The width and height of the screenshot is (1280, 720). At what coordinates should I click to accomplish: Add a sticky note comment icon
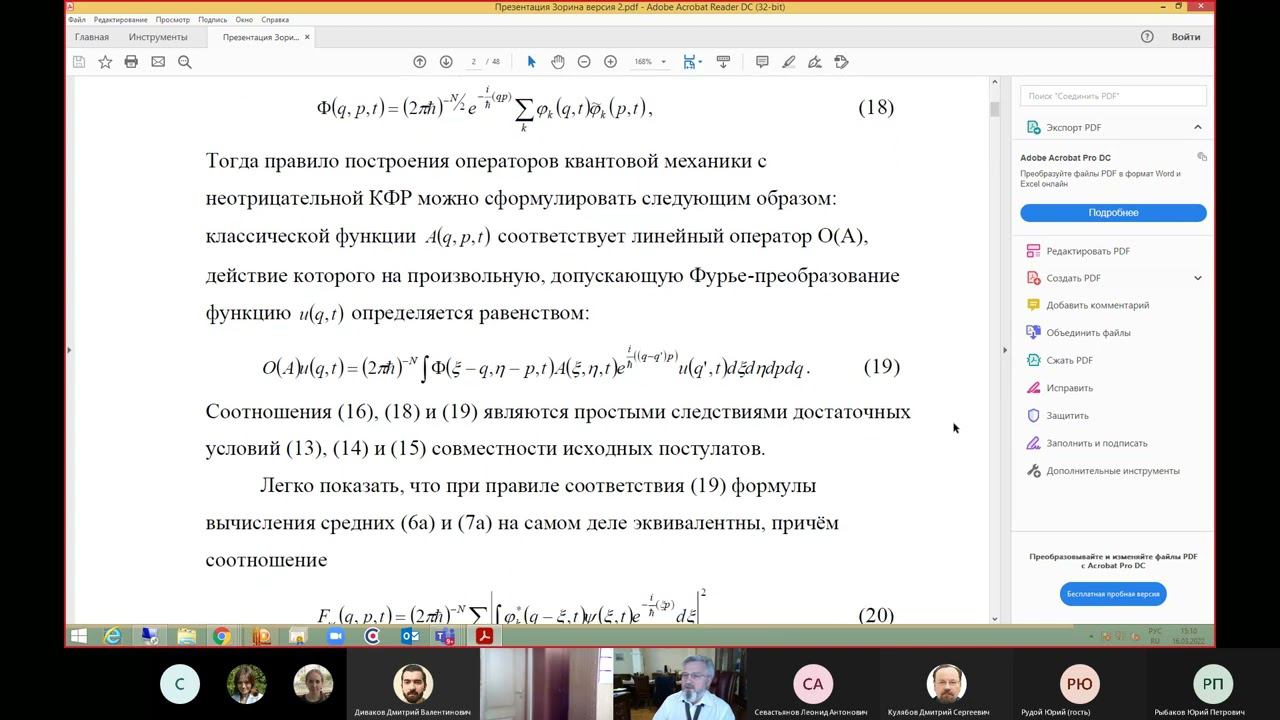(762, 62)
